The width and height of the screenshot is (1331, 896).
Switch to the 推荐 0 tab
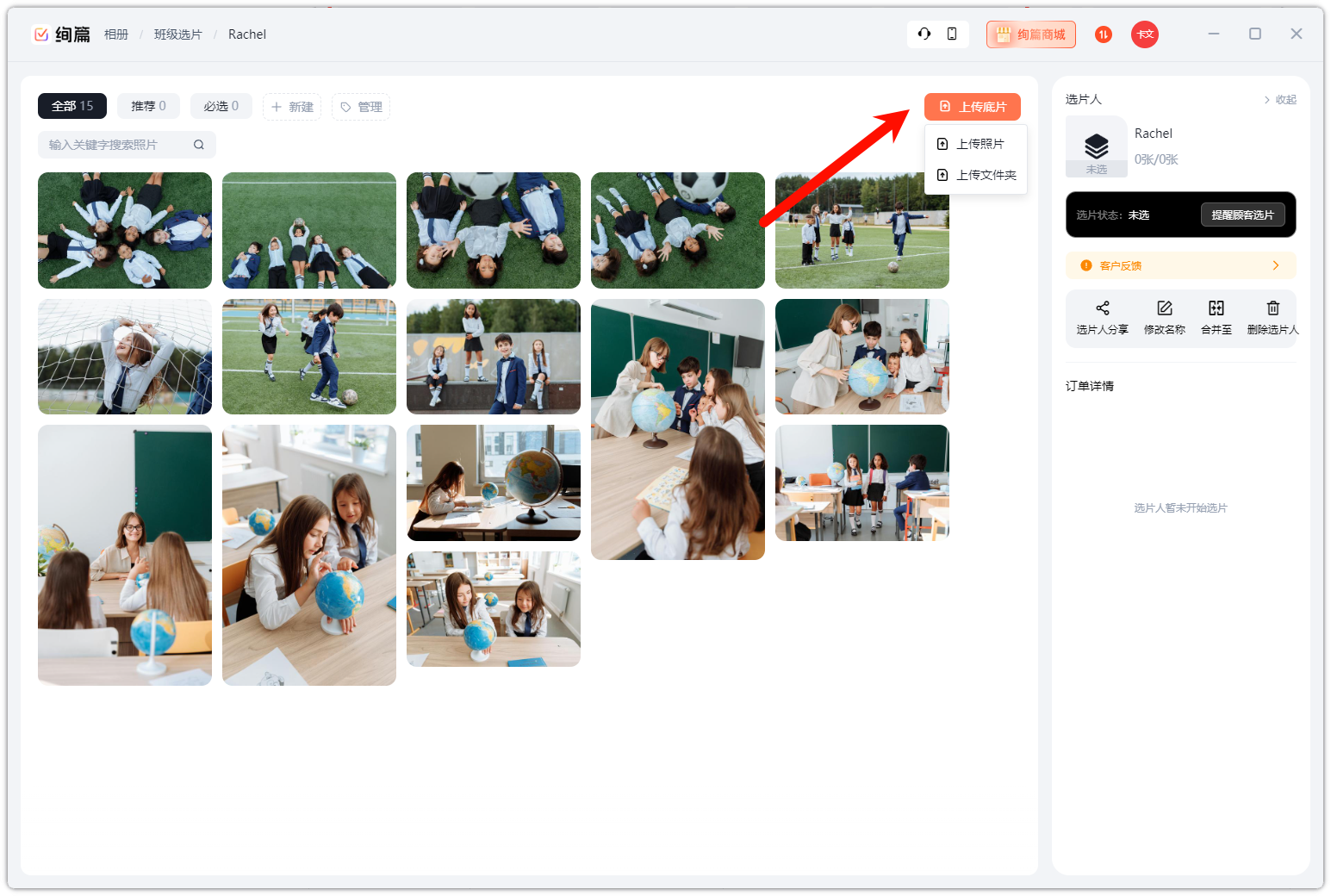click(x=148, y=106)
